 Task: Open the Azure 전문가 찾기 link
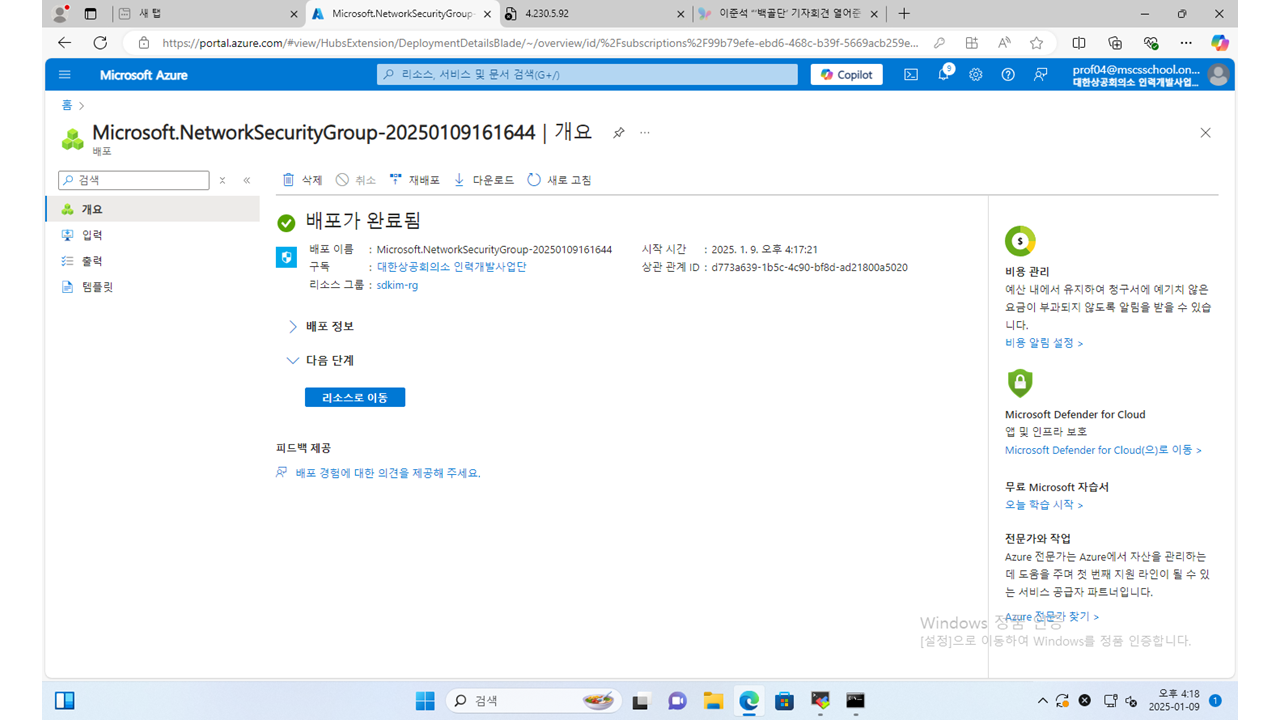tap(1052, 617)
